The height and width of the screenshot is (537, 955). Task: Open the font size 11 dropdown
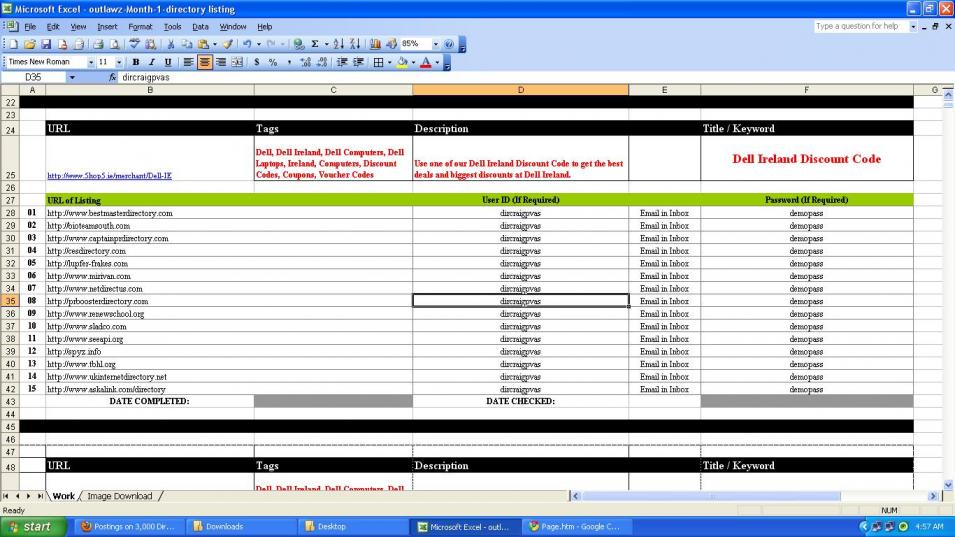pos(119,62)
